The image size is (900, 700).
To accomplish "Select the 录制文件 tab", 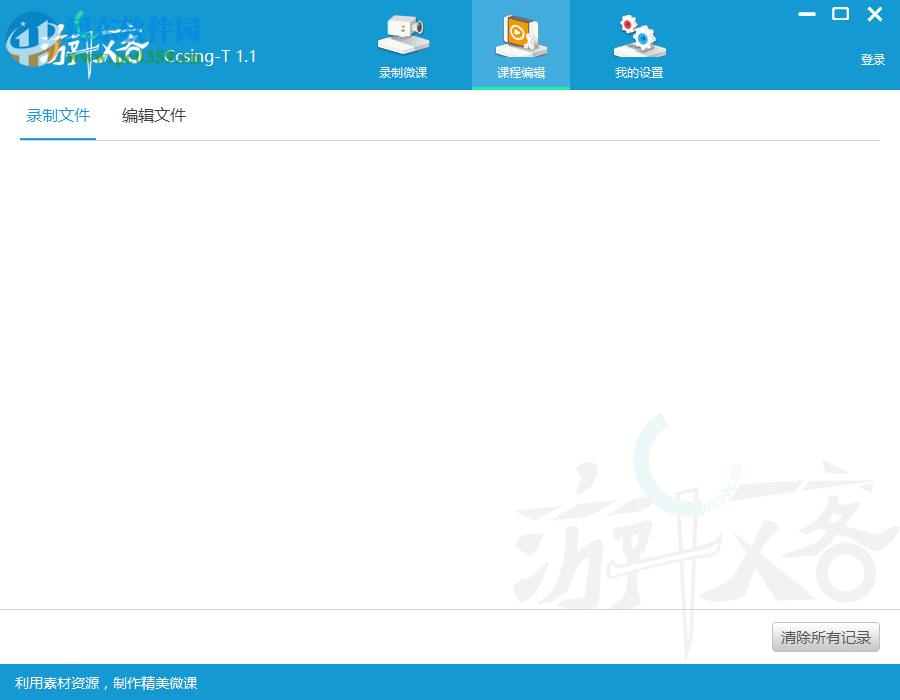I will pyautogui.click(x=57, y=115).
